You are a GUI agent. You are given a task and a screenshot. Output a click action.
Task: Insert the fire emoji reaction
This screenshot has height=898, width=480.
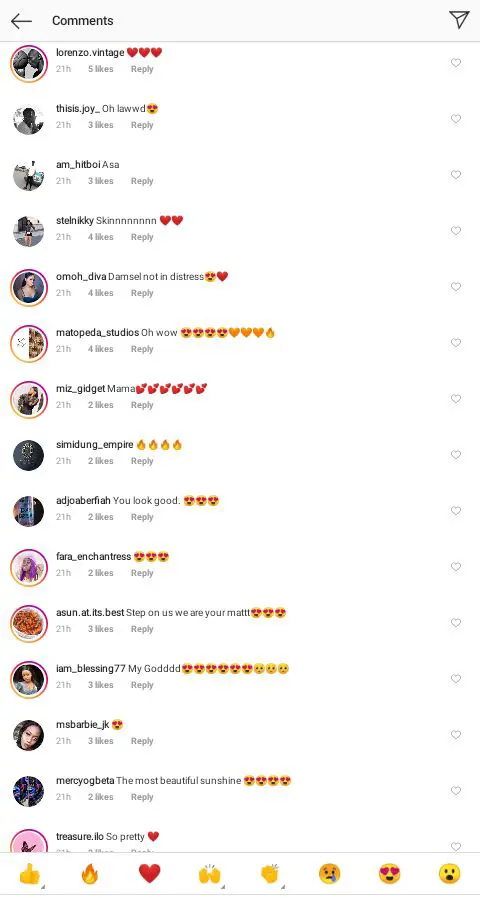click(x=90, y=874)
